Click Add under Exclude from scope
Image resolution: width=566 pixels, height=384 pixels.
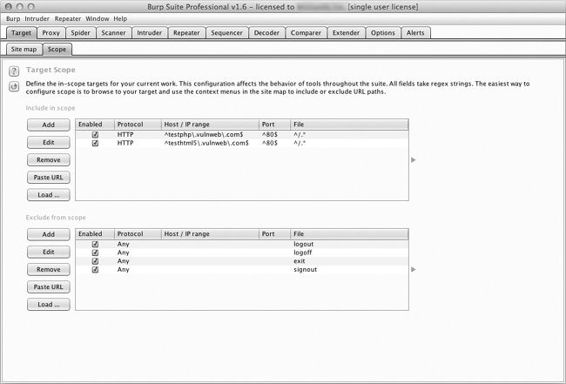pyautogui.click(x=48, y=234)
